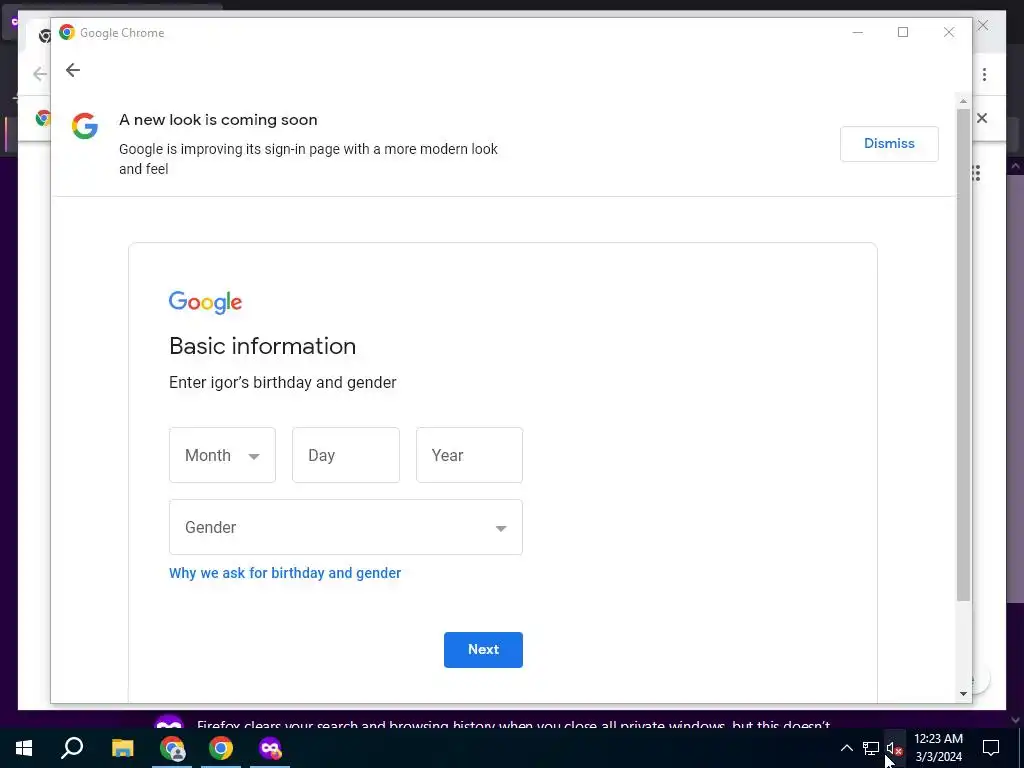Click the Google wordmark logo above Basic information
The width and height of the screenshot is (1024, 768).
[205, 302]
